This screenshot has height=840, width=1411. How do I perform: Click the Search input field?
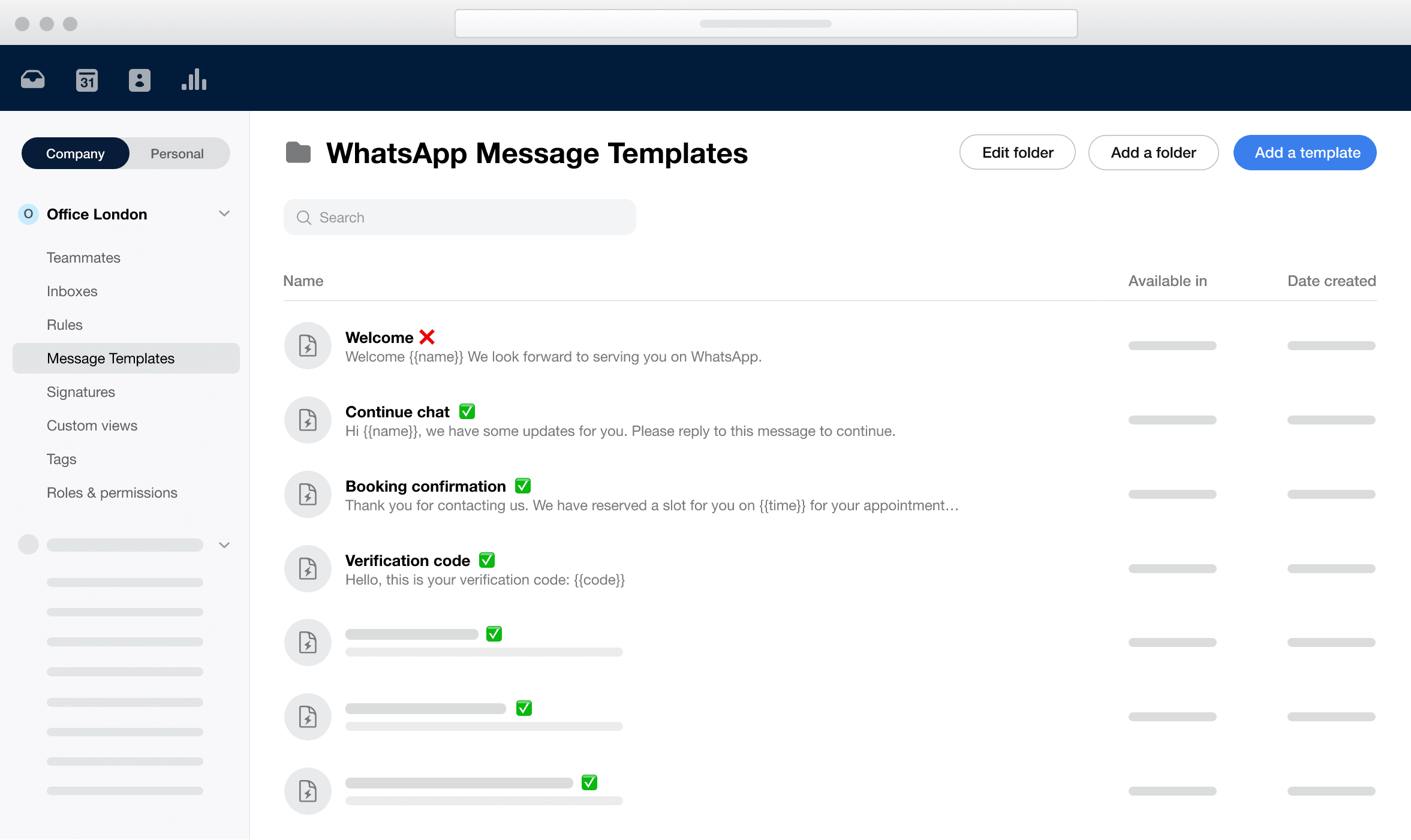459,217
